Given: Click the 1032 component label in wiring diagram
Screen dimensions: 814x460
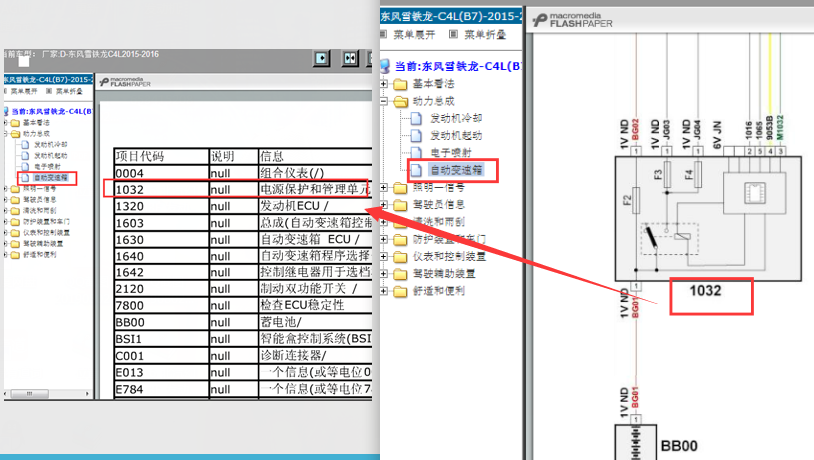Looking at the screenshot, I should coord(706,291).
